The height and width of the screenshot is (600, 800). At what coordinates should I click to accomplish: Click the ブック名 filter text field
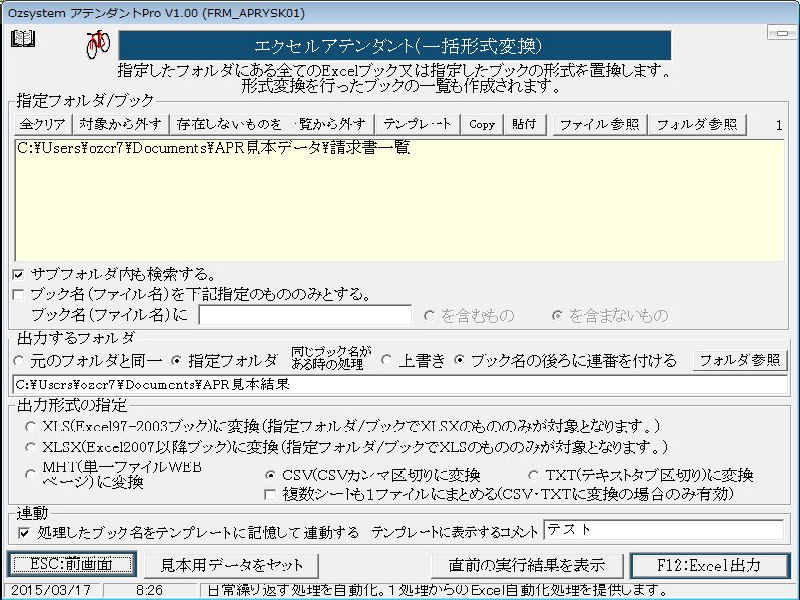304,316
